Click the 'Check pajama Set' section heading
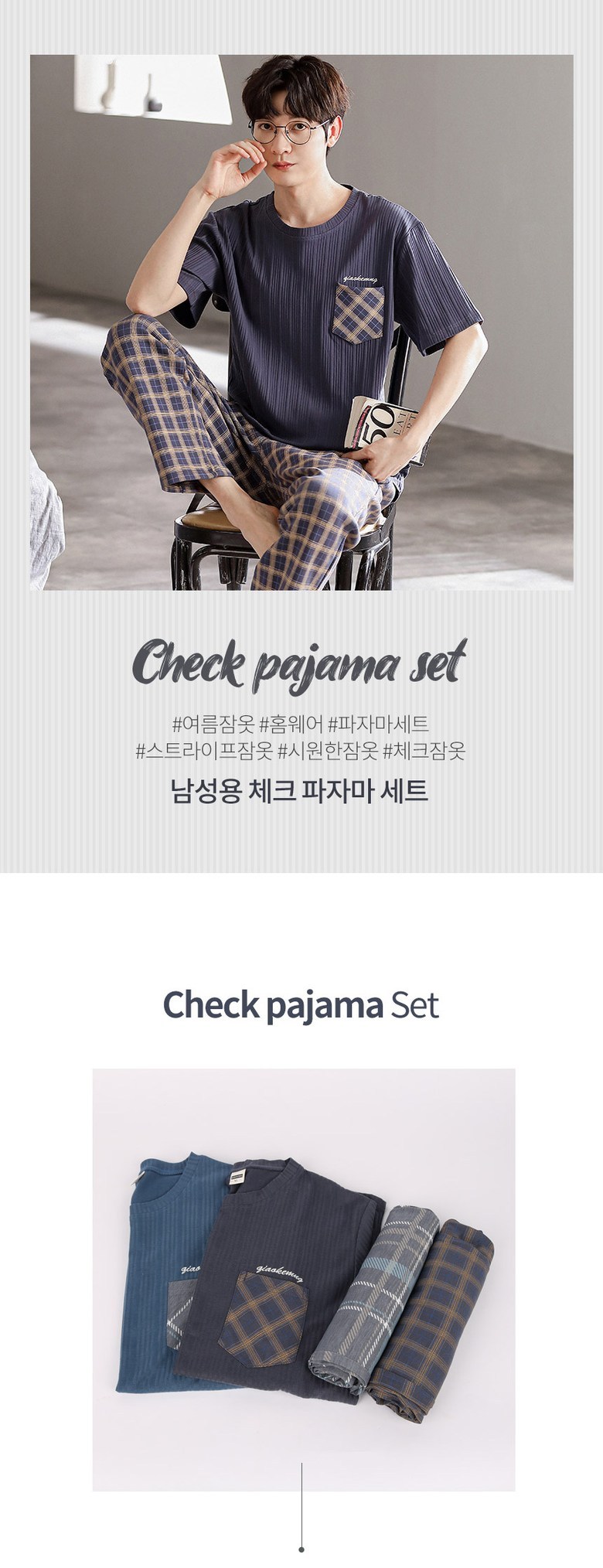 (301, 1005)
